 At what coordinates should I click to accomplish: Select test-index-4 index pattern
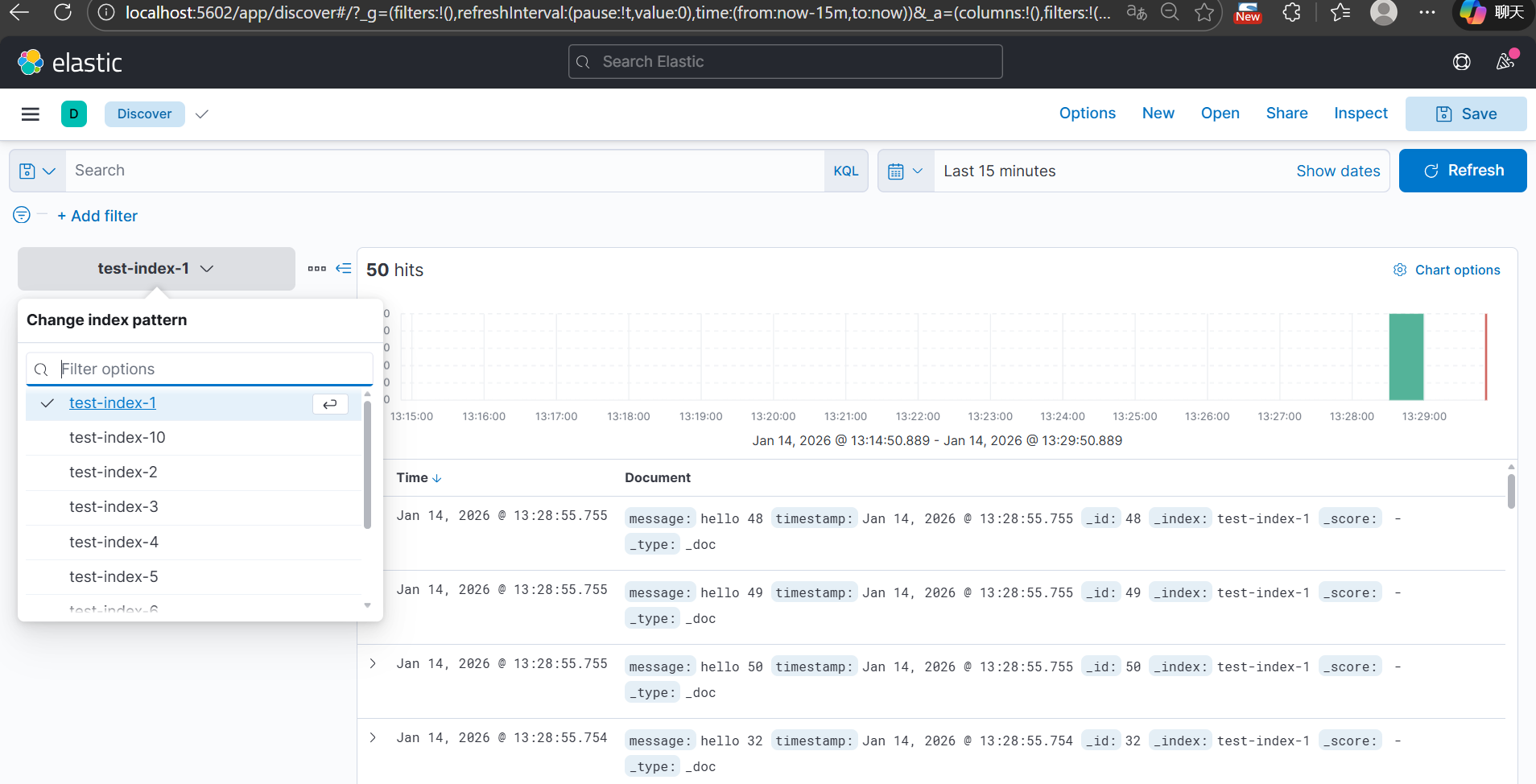193,543
